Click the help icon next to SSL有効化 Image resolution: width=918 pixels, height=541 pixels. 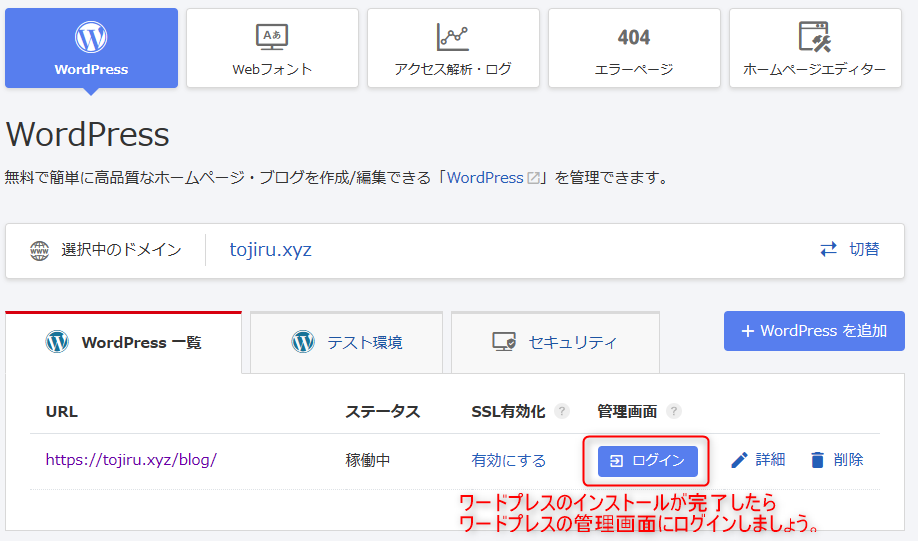tap(562, 411)
